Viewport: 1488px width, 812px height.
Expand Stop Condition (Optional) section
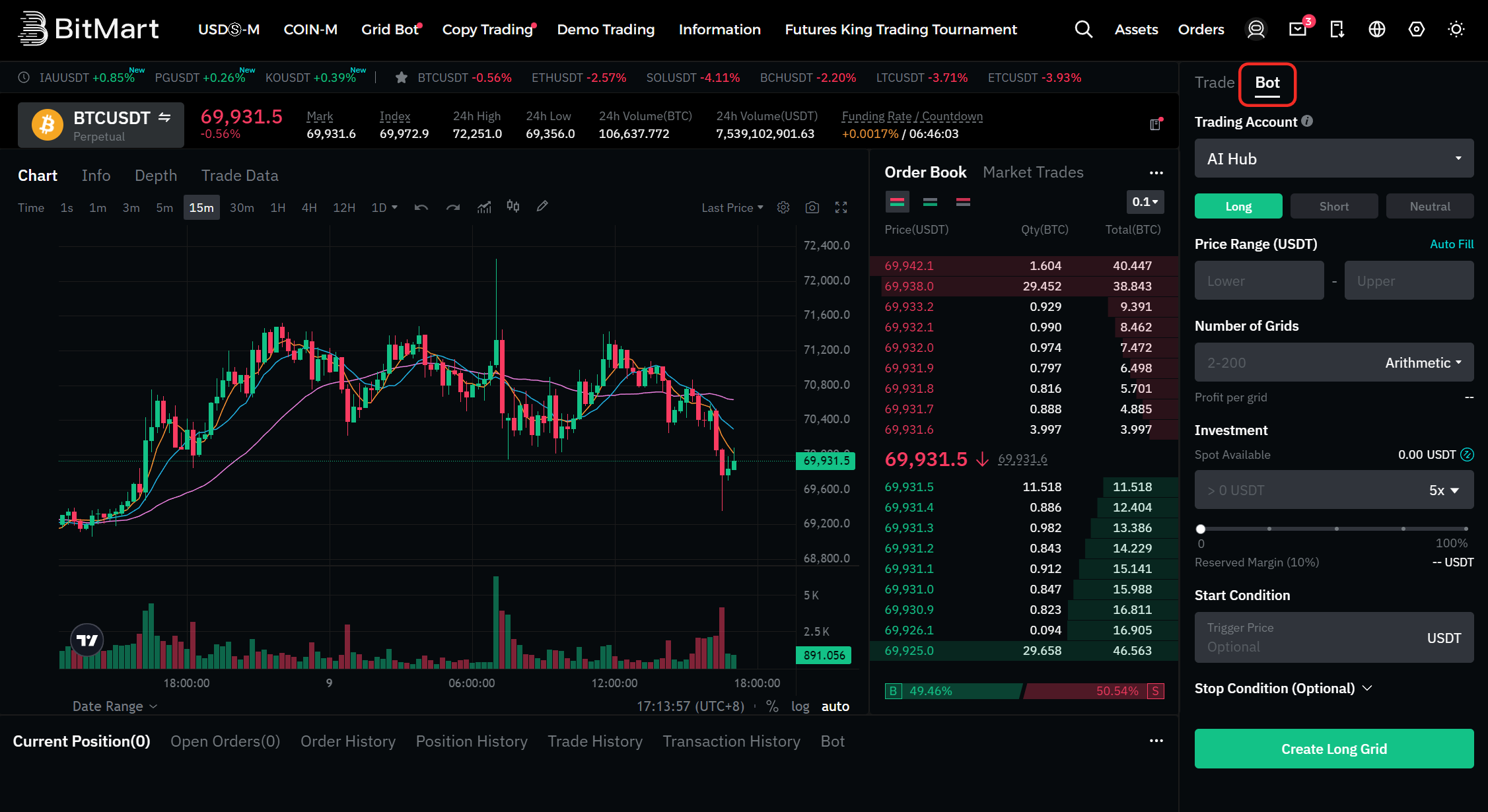click(1283, 688)
